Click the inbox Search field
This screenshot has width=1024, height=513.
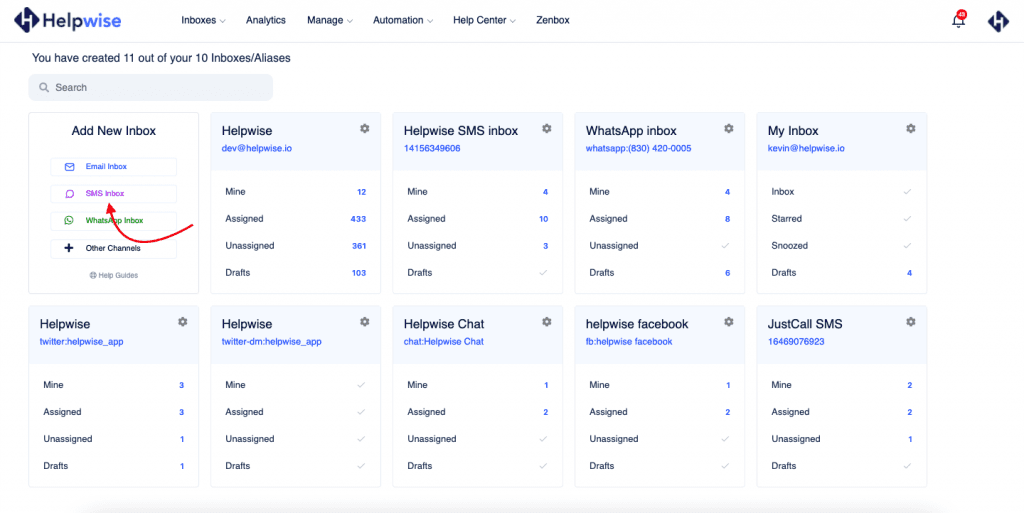(x=150, y=88)
